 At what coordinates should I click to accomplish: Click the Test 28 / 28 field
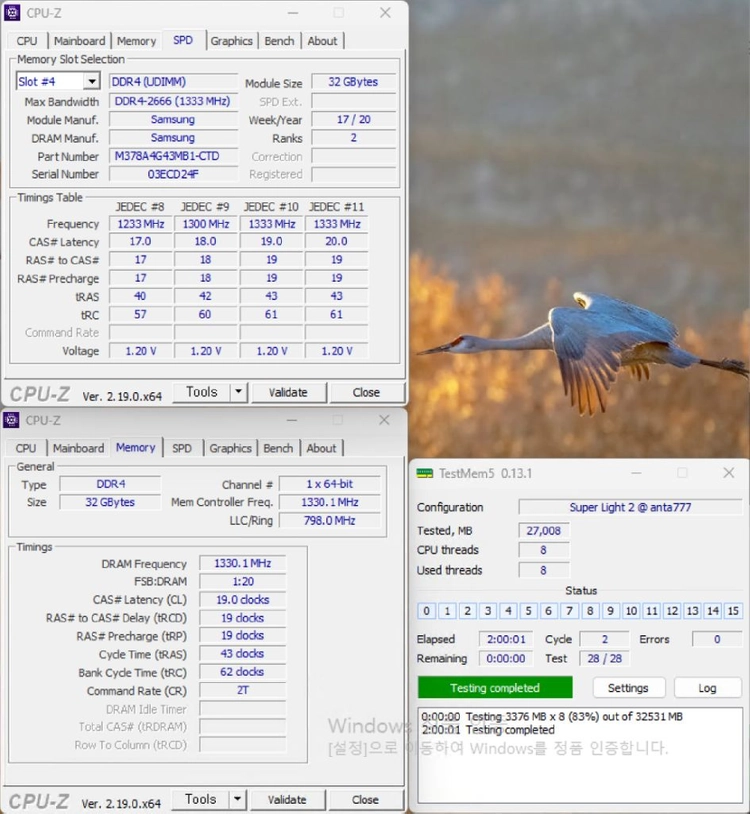tap(604, 658)
